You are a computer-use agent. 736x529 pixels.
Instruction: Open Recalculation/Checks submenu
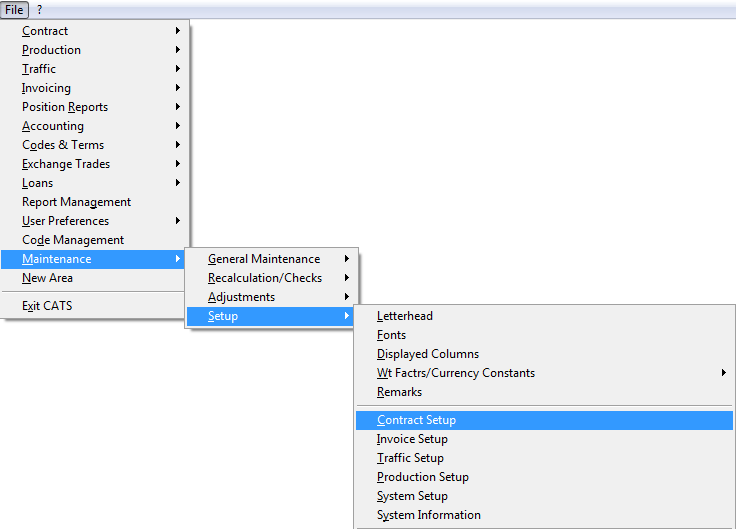coord(272,278)
